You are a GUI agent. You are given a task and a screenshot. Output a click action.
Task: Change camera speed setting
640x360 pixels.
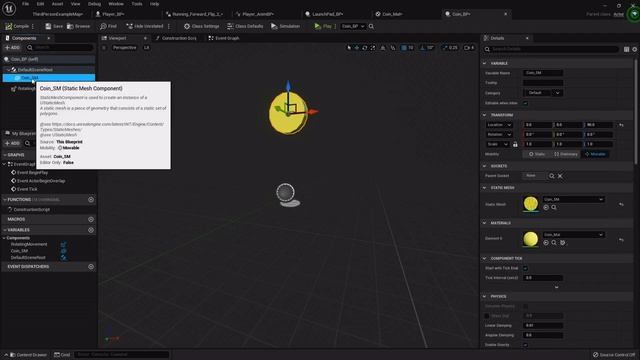point(469,48)
